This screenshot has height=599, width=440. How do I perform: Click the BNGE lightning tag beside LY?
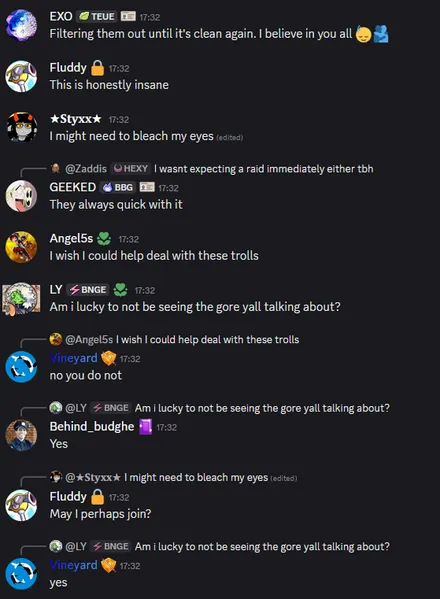(88, 290)
